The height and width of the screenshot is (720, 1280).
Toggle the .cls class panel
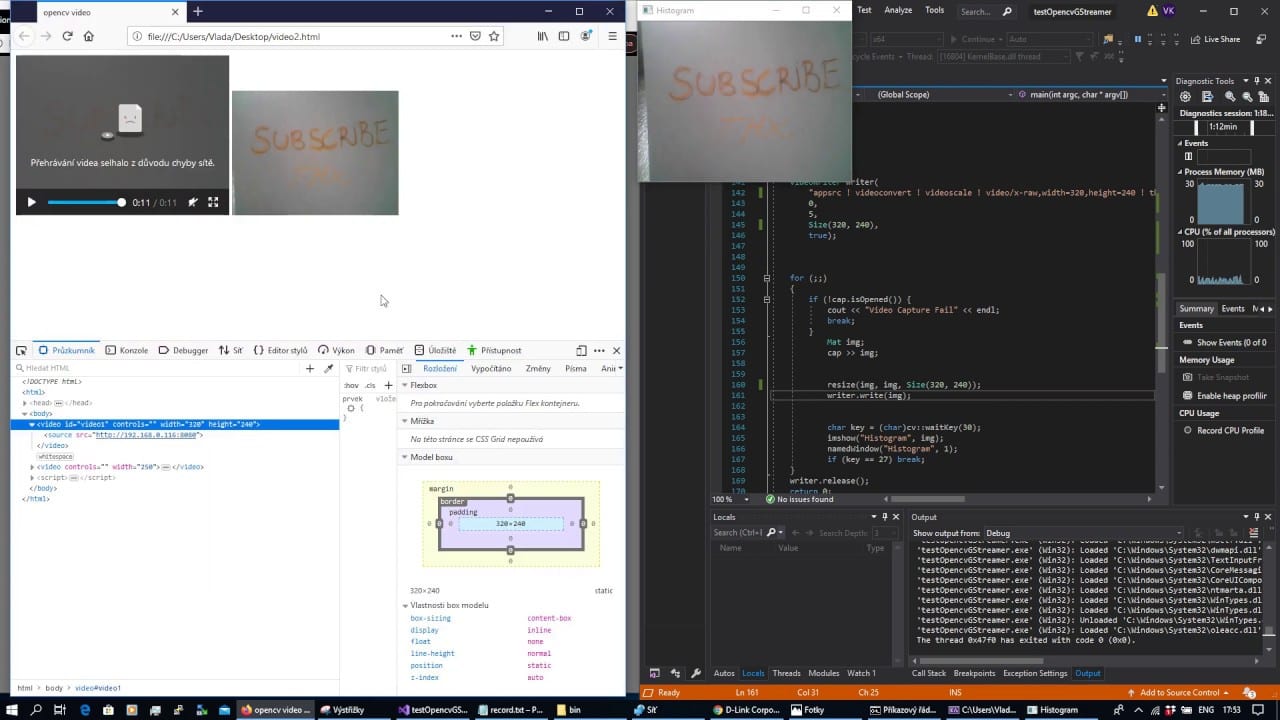[x=370, y=385]
